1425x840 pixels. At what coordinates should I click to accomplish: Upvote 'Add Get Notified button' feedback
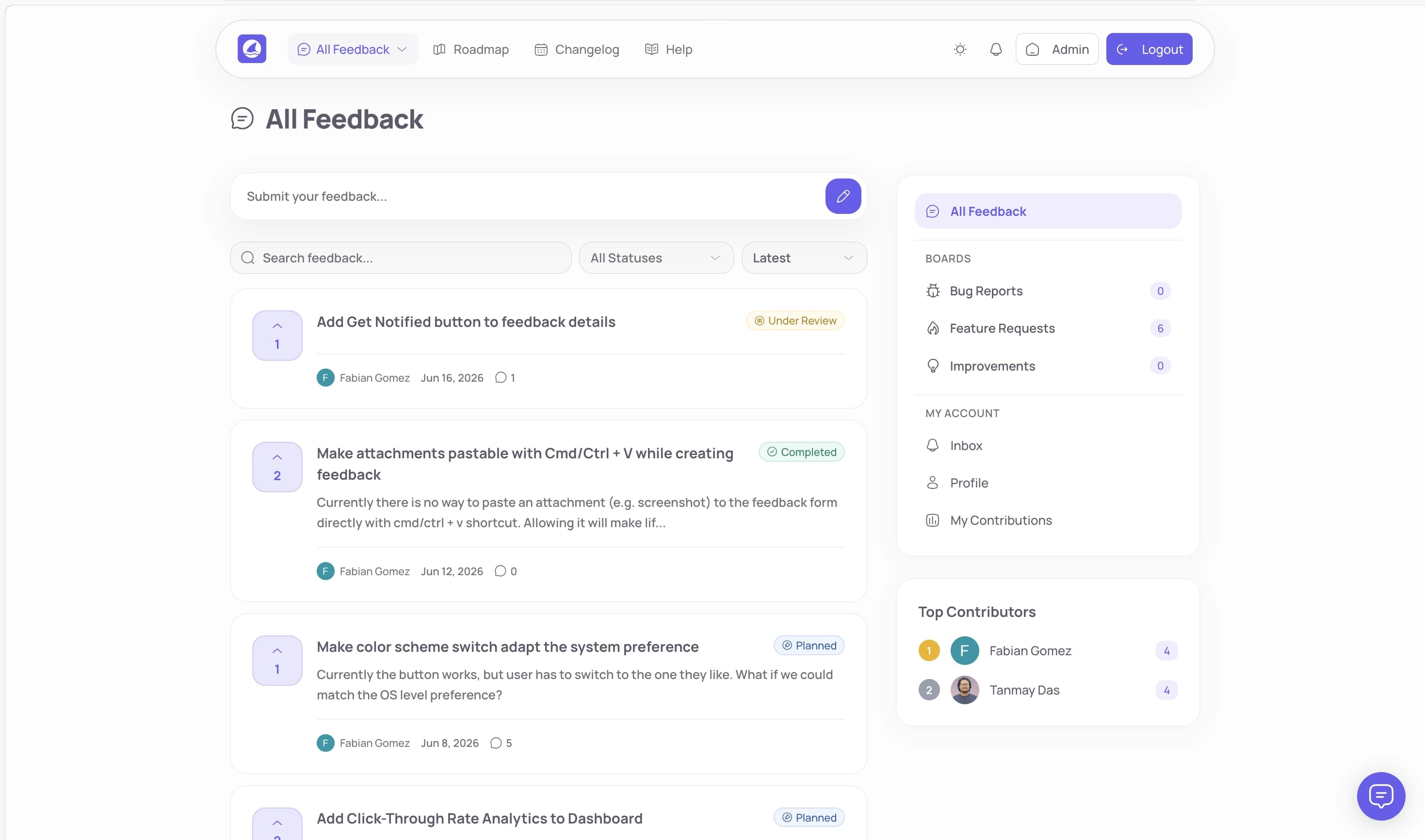[277, 336]
